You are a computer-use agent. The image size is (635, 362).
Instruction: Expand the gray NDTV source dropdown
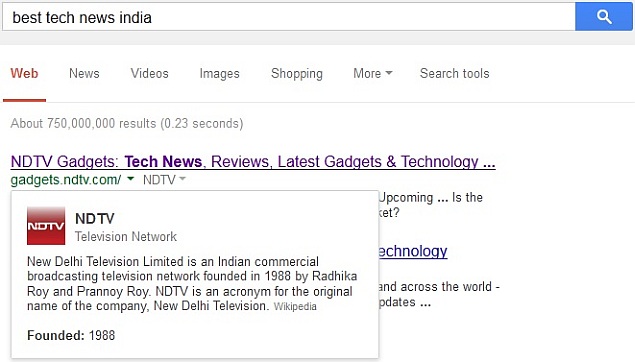pyautogui.click(x=164, y=179)
